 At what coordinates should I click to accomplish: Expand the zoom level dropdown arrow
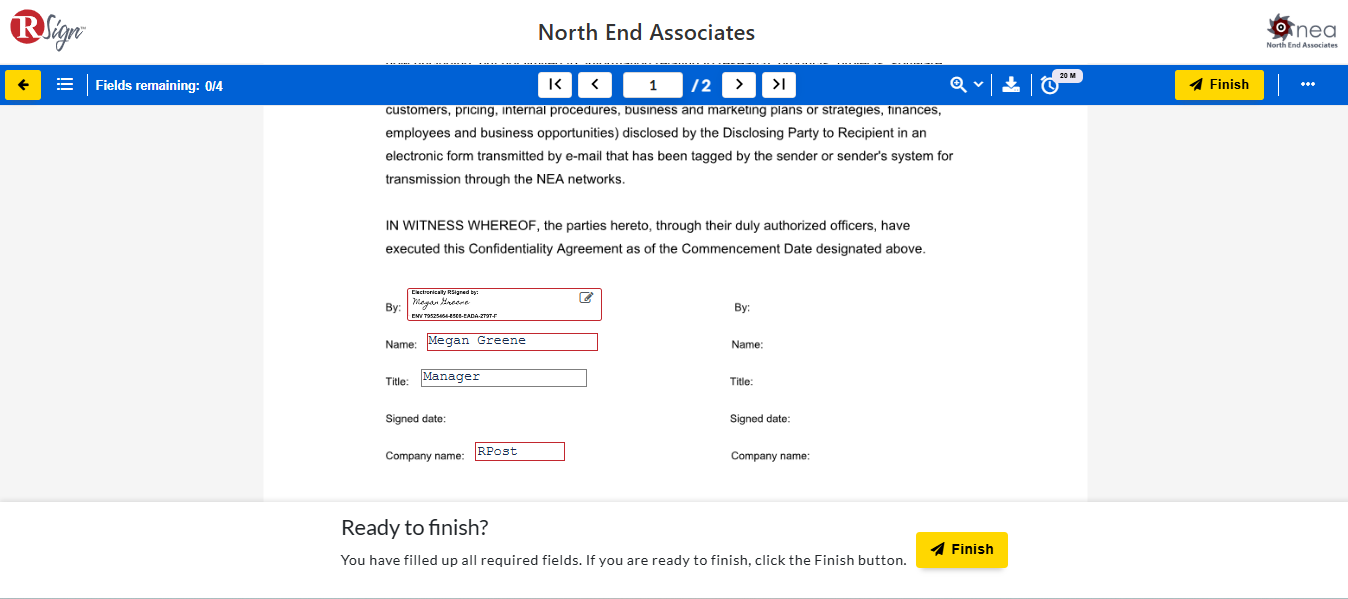[979, 85]
